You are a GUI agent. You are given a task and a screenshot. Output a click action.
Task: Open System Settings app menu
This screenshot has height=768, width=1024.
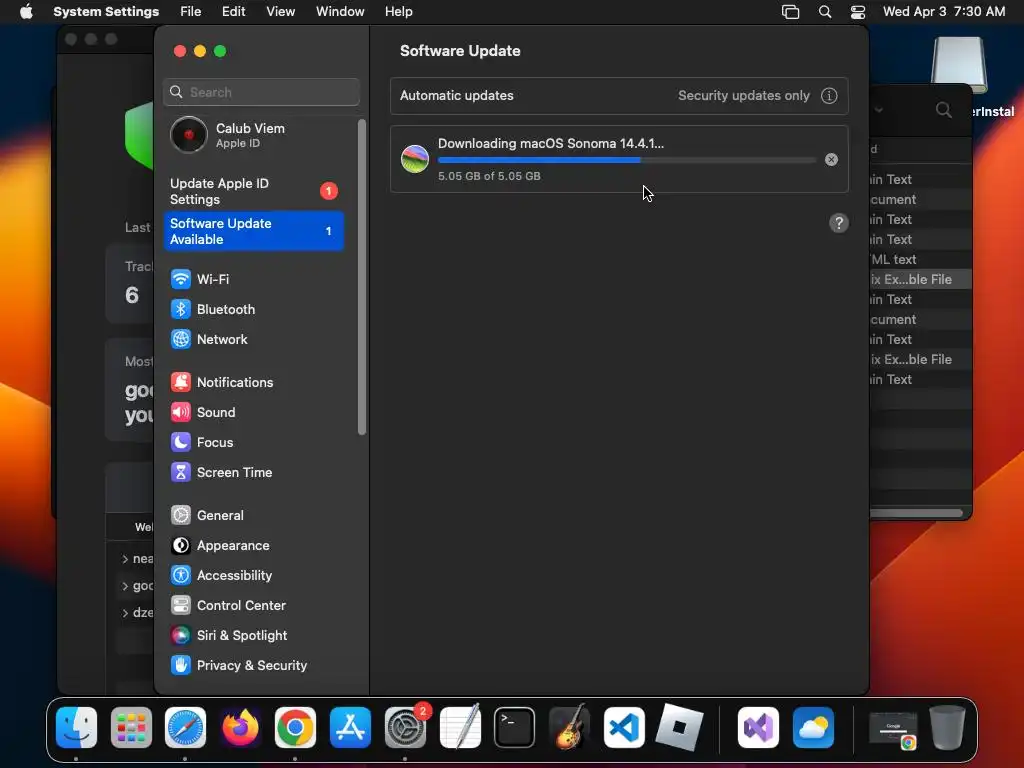(106, 11)
